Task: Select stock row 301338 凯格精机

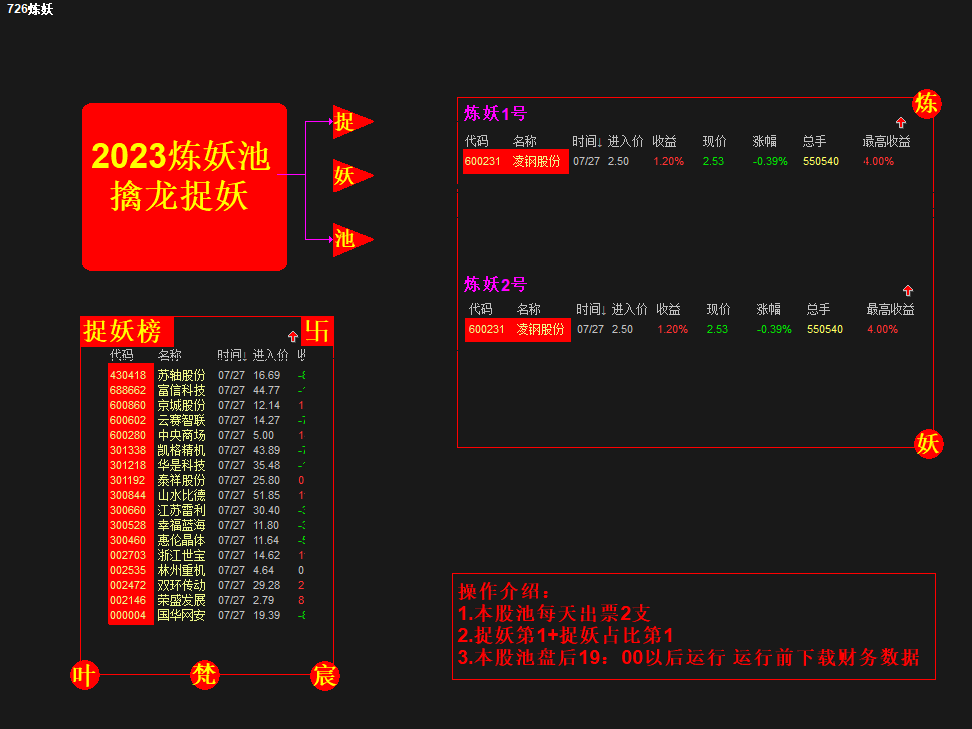Action: [x=206, y=450]
